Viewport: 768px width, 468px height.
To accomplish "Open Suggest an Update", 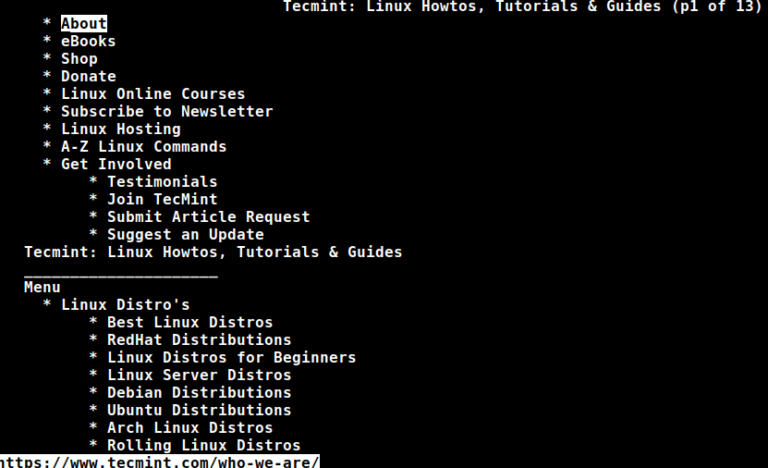I will click(185, 235).
